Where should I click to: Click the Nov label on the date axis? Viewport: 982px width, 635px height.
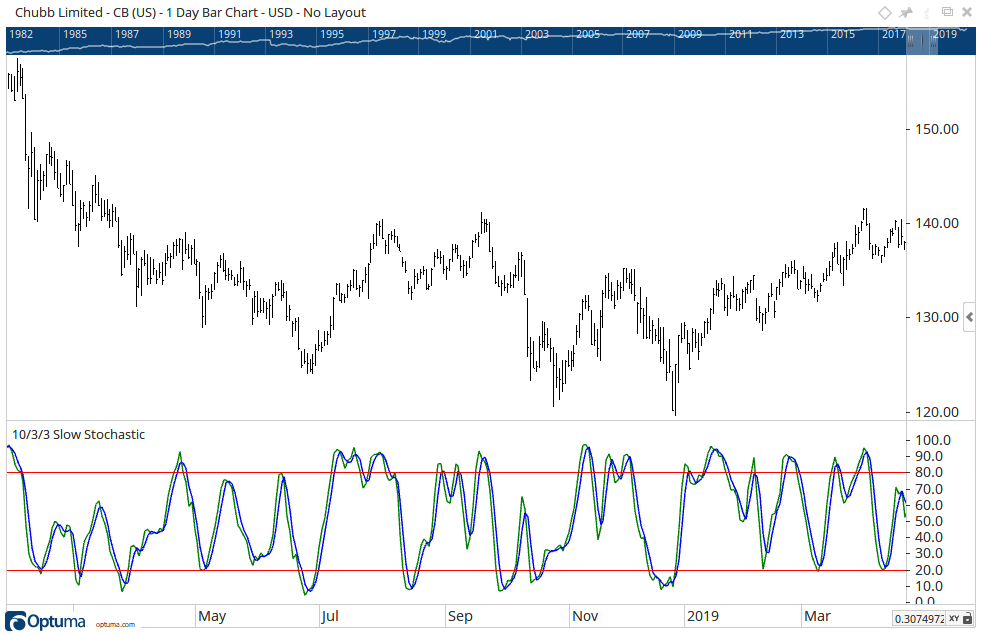pyautogui.click(x=585, y=616)
